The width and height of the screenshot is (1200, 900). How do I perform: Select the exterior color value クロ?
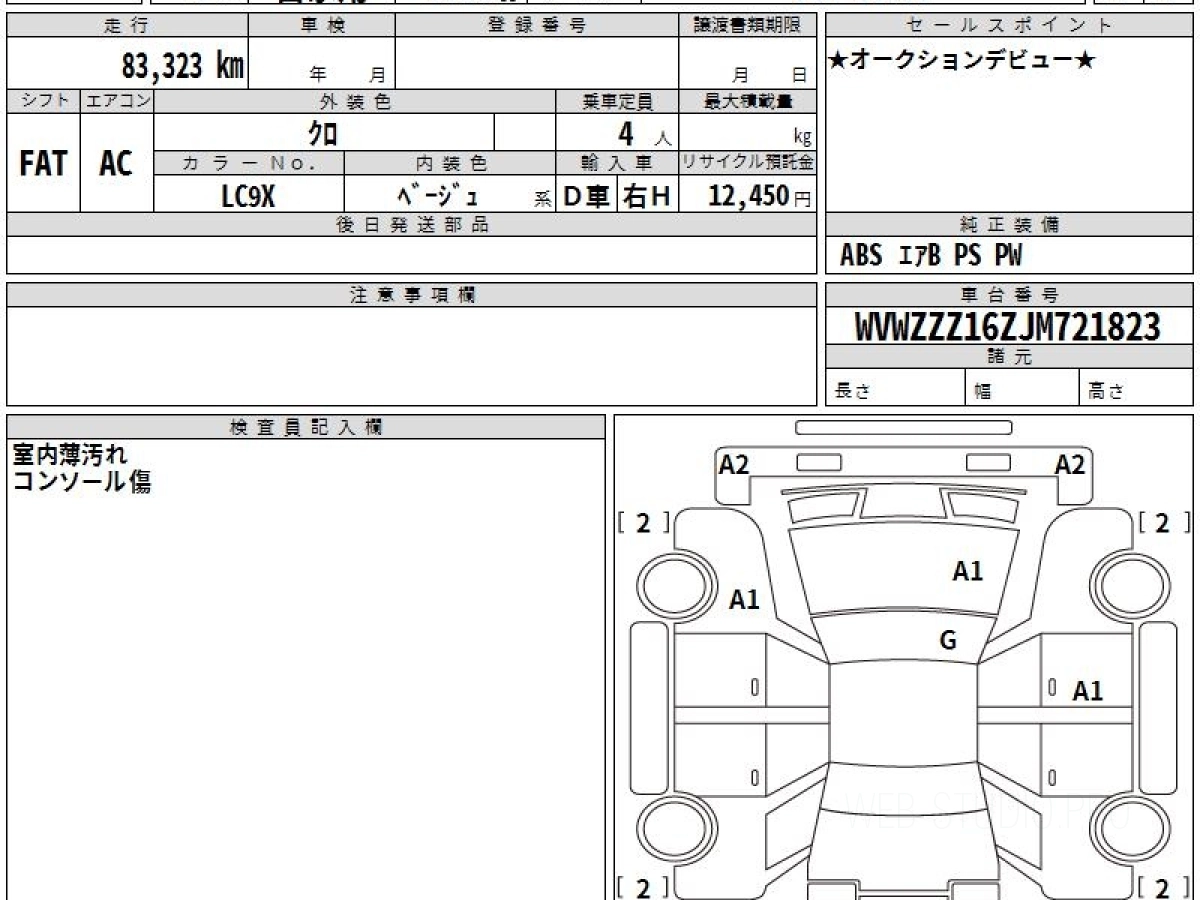coord(322,132)
